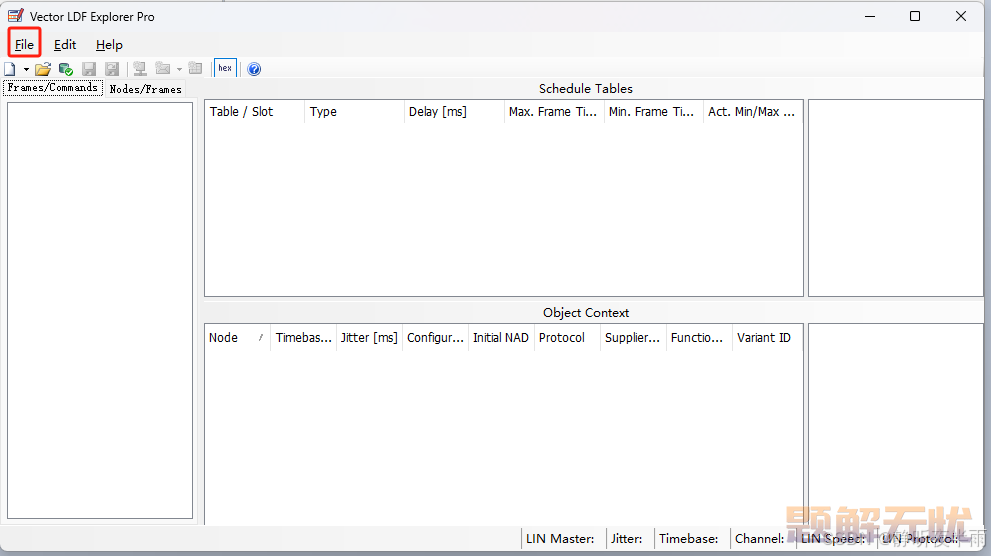991x556 pixels.
Task: Close the LDF Explorer window
Action: point(961,16)
